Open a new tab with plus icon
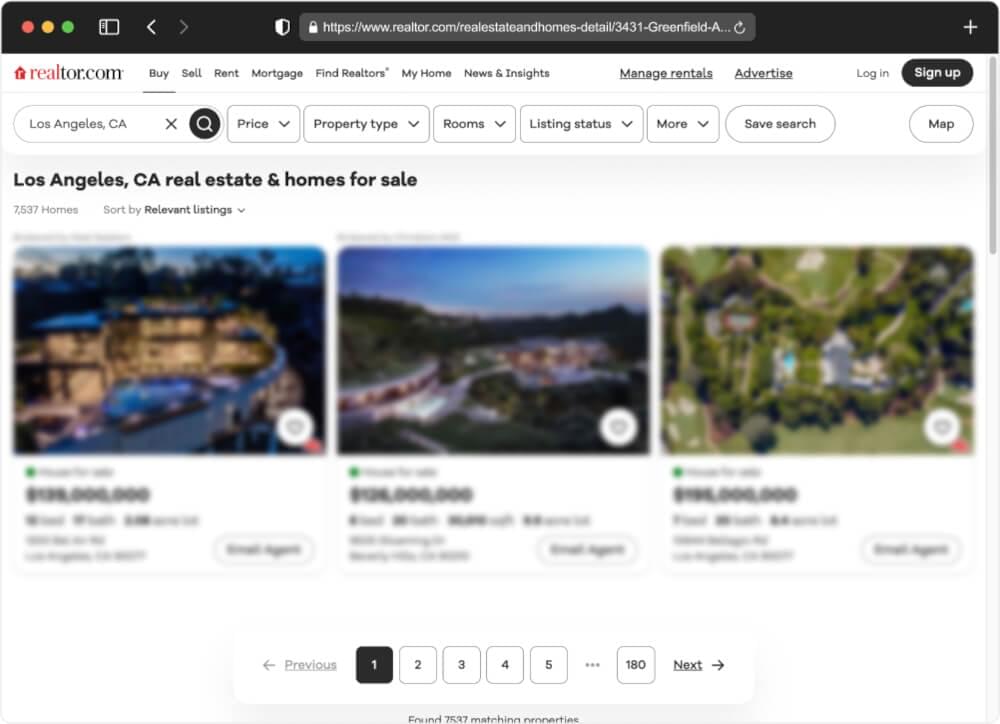This screenshot has height=724, width=1000. (x=969, y=27)
